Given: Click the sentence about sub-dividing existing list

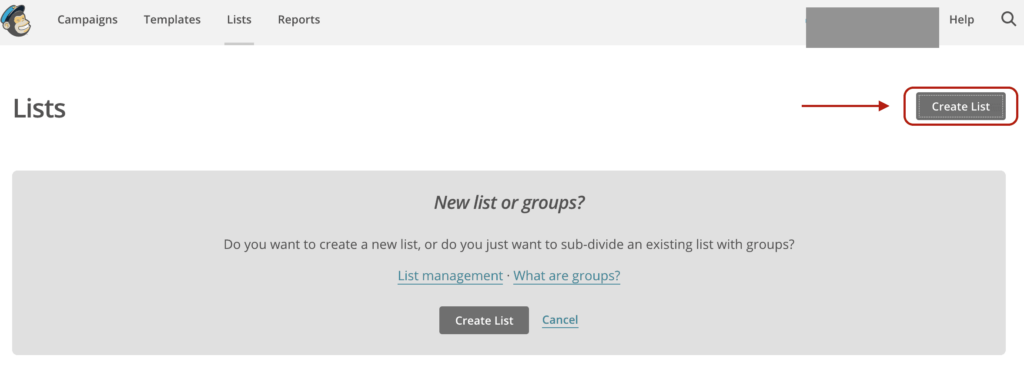Looking at the screenshot, I should pyautogui.click(x=509, y=246).
